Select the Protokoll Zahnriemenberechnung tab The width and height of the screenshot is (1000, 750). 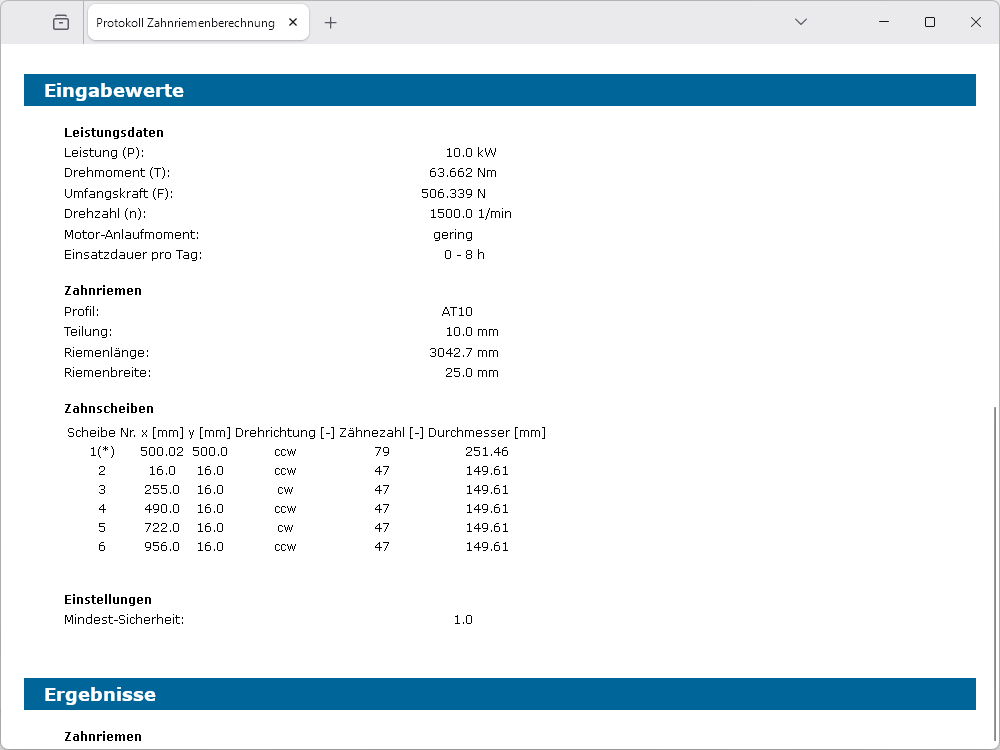185,22
